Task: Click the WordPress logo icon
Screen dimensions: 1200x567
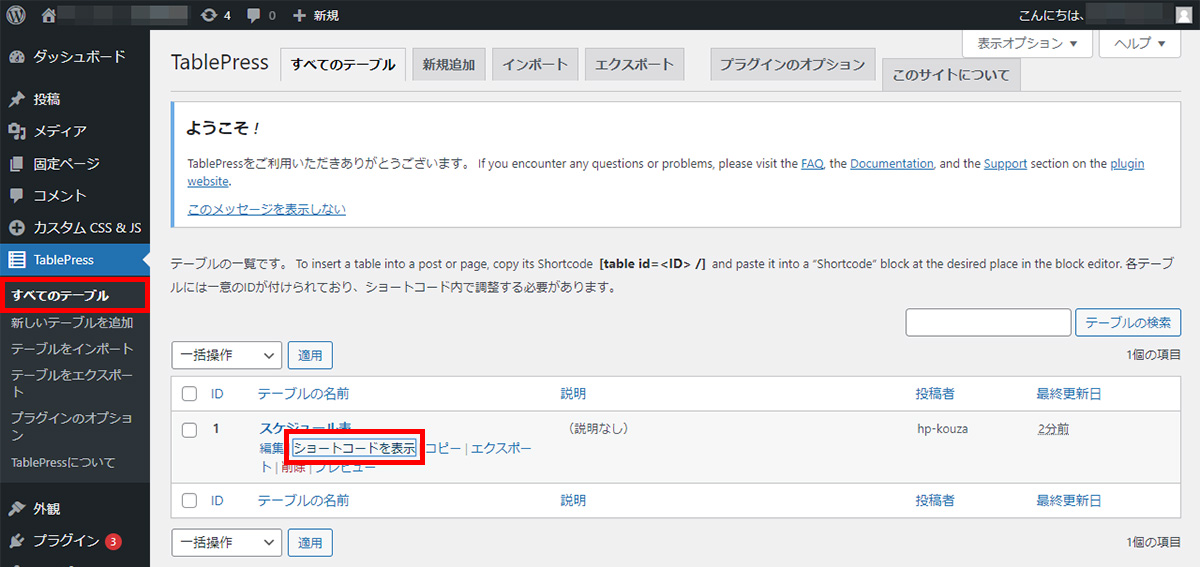Action: point(16,15)
